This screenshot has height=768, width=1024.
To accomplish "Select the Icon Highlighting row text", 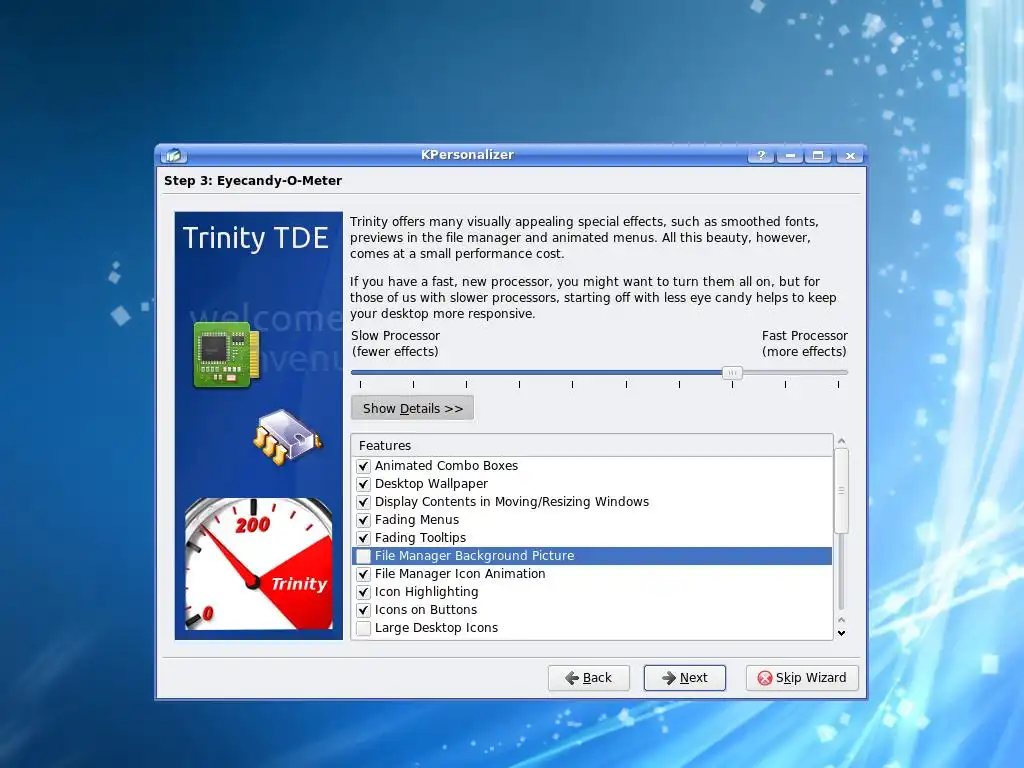I will 426,592.
